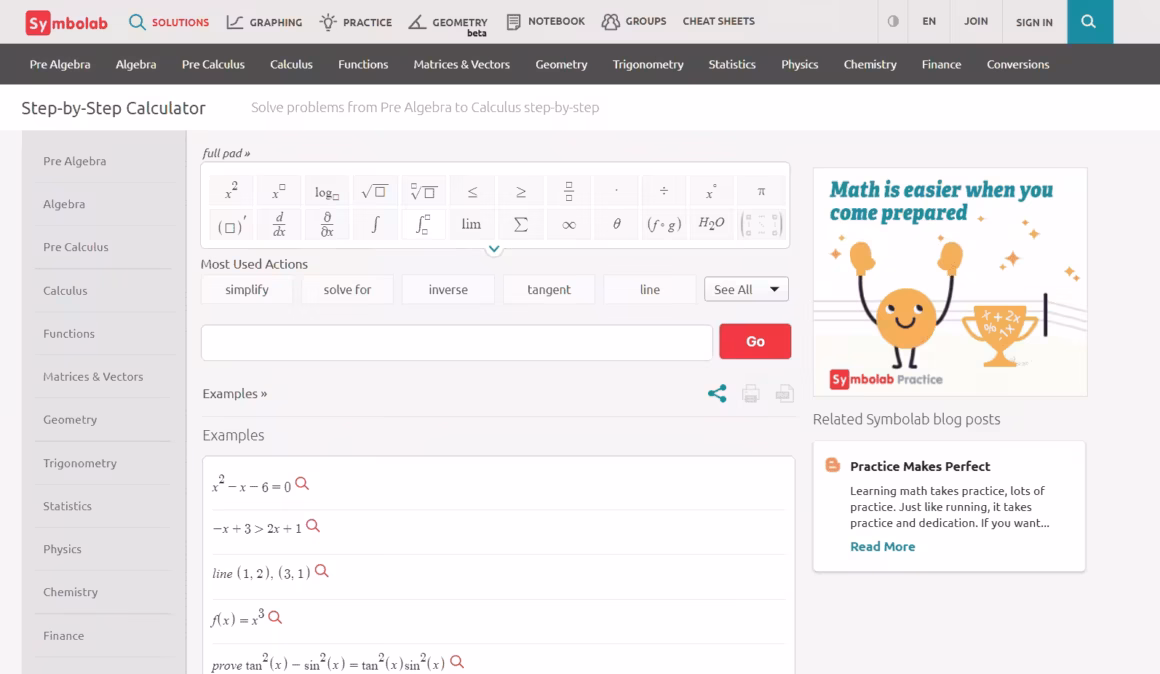Click the square root symbol key
The width and height of the screenshot is (1160, 674).
(x=375, y=191)
